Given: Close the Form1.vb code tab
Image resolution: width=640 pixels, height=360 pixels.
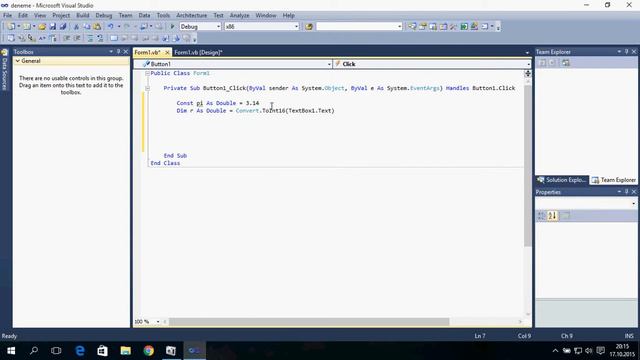Looking at the screenshot, I should pos(167,53).
